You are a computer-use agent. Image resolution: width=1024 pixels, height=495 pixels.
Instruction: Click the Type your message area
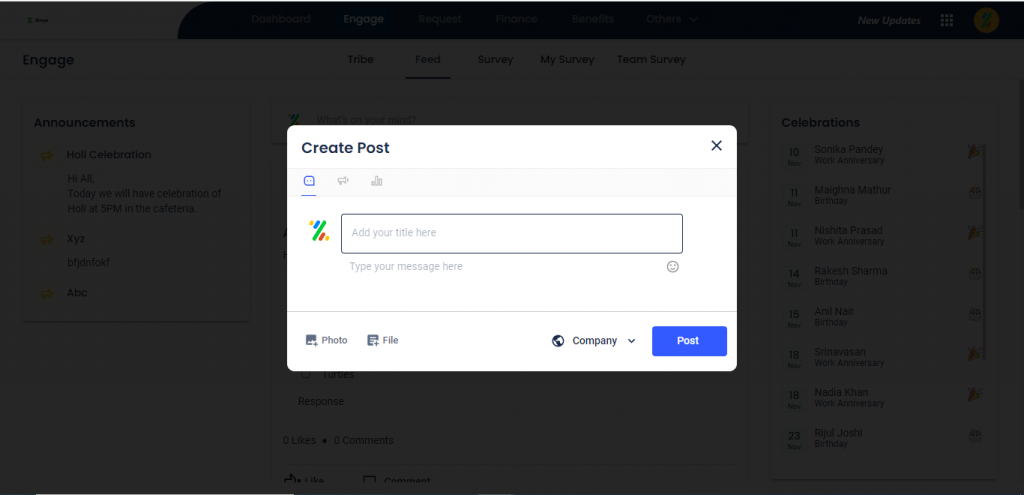click(x=503, y=266)
